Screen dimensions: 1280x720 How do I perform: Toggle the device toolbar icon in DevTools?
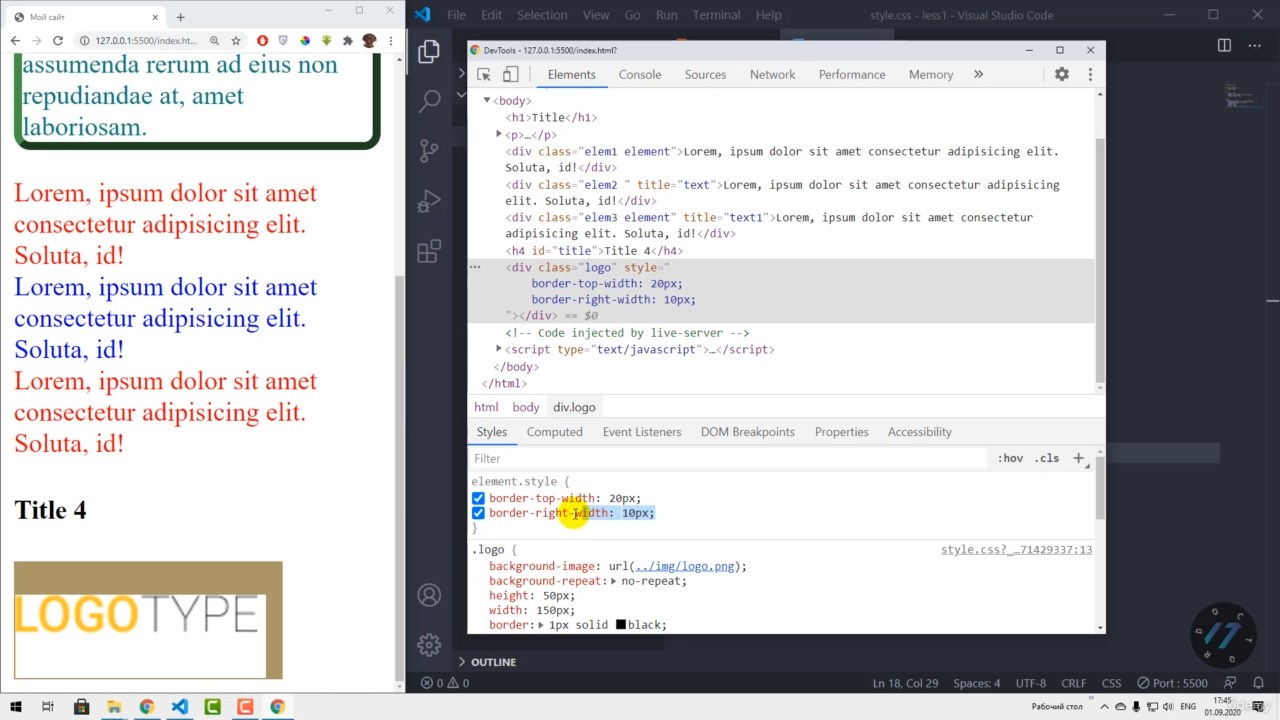pos(510,75)
